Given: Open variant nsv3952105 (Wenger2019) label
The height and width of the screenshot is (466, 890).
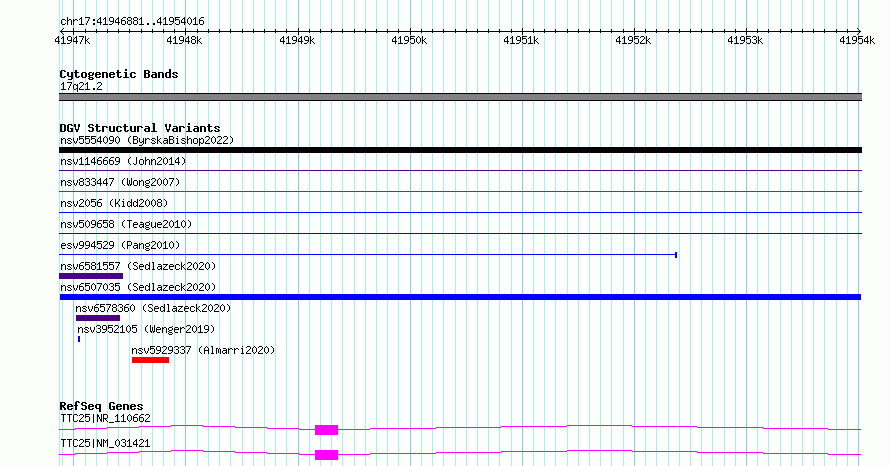Looking at the screenshot, I should (x=146, y=329).
